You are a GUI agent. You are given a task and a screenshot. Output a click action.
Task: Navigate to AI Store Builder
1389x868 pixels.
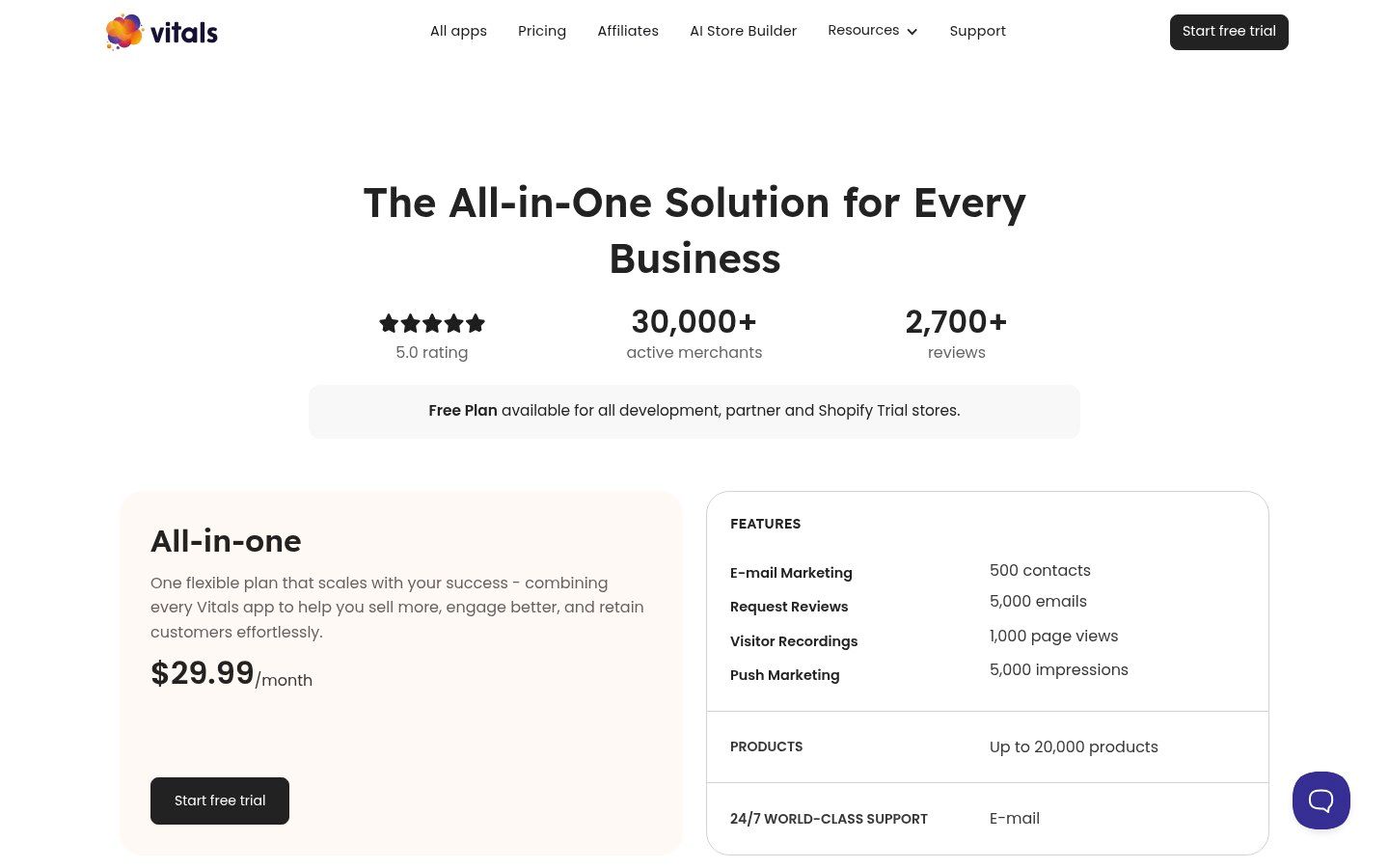(x=743, y=31)
